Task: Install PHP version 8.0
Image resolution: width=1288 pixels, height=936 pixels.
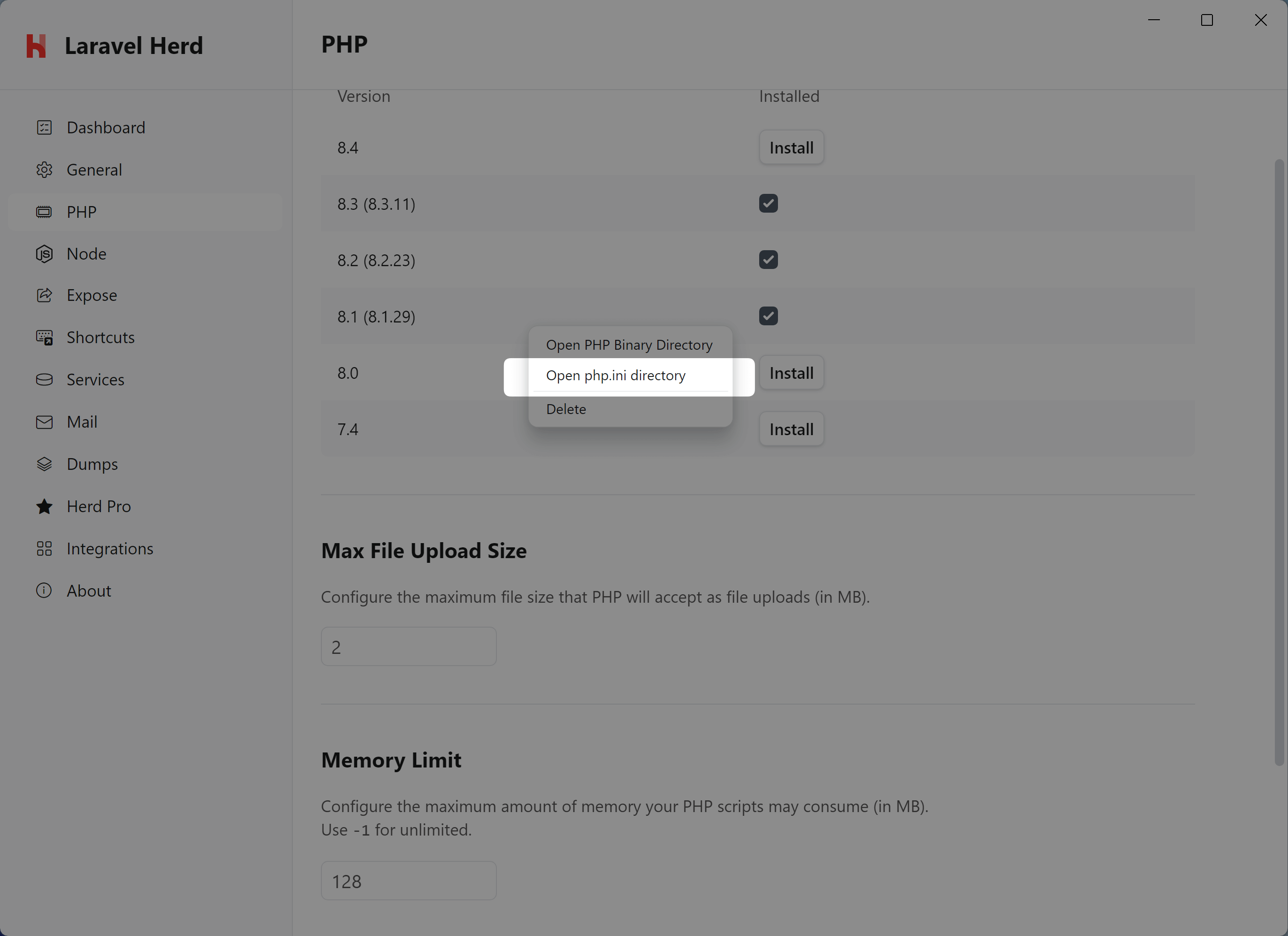Action: click(791, 371)
